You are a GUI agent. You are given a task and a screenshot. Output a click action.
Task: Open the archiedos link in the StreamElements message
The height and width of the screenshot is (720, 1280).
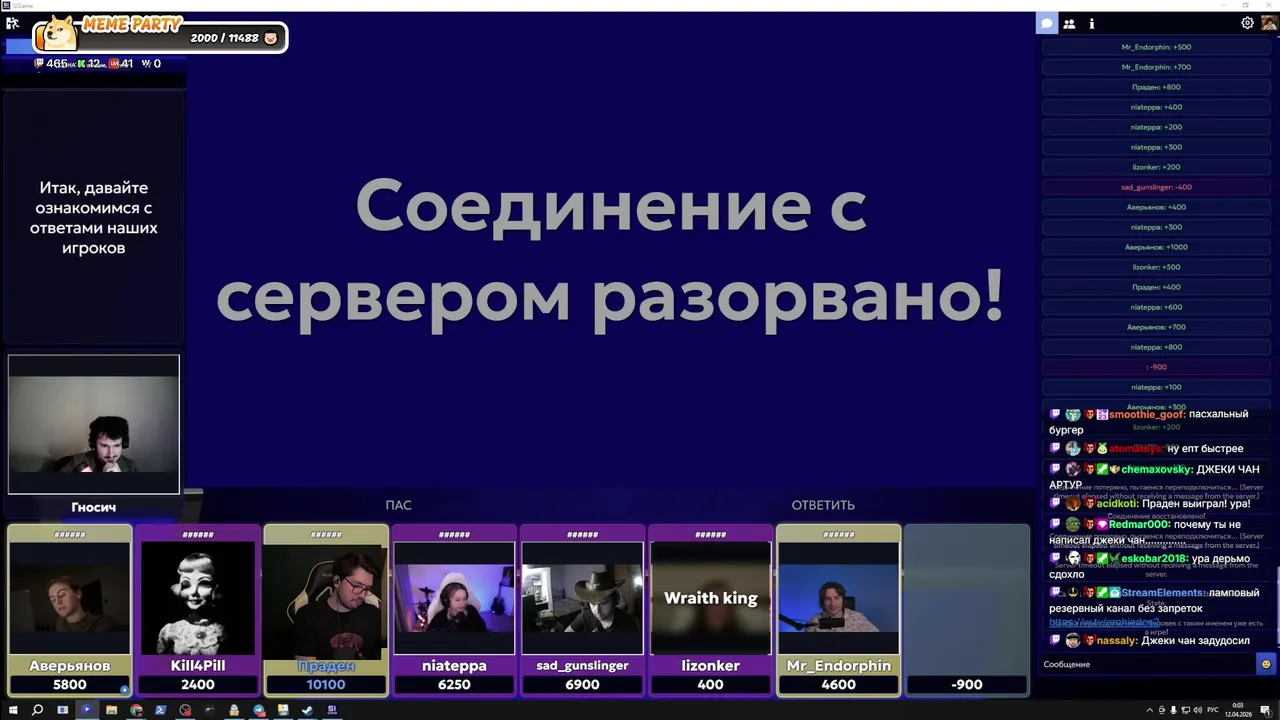pyautogui.click(x=1105, y=622)
